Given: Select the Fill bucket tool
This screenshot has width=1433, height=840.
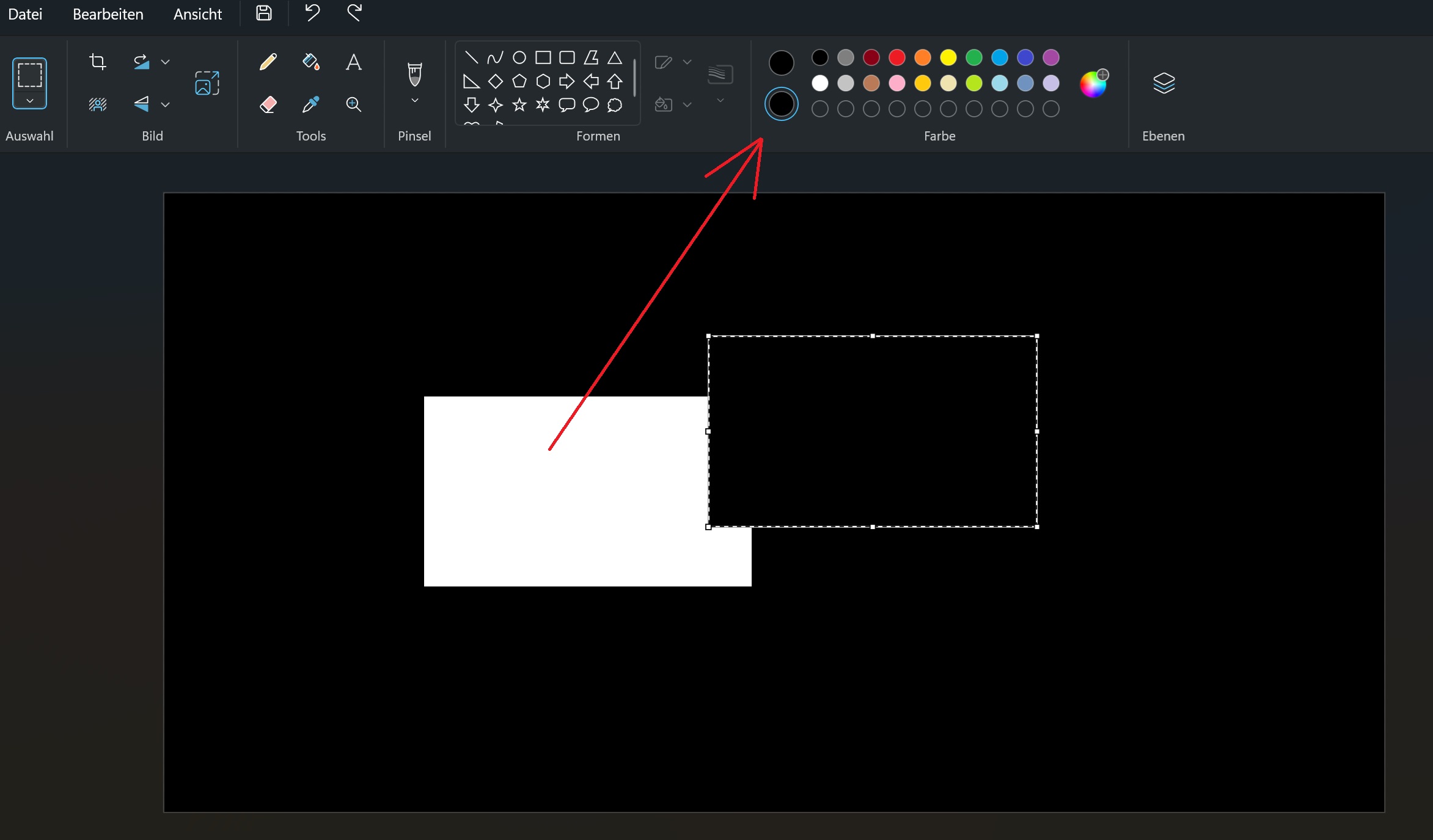Looking at the screenshot, I should (x=310, y=62).
